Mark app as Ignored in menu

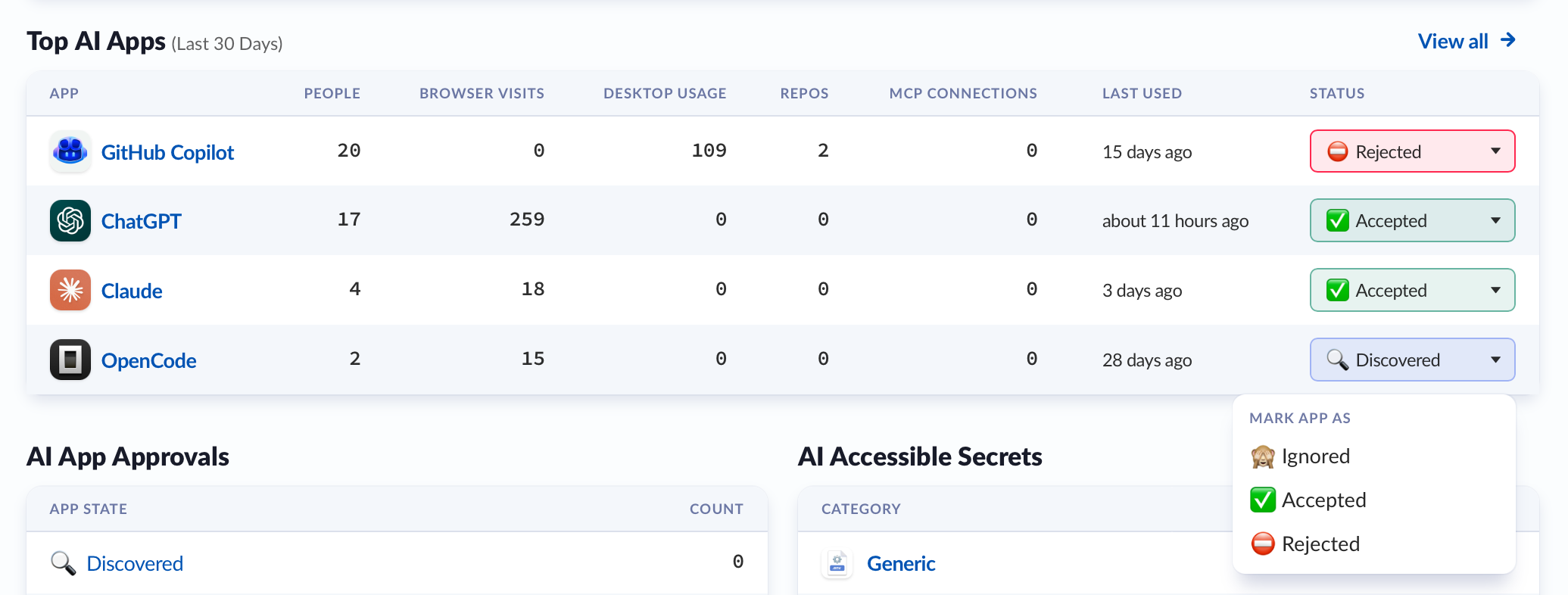click(1315, 456)
